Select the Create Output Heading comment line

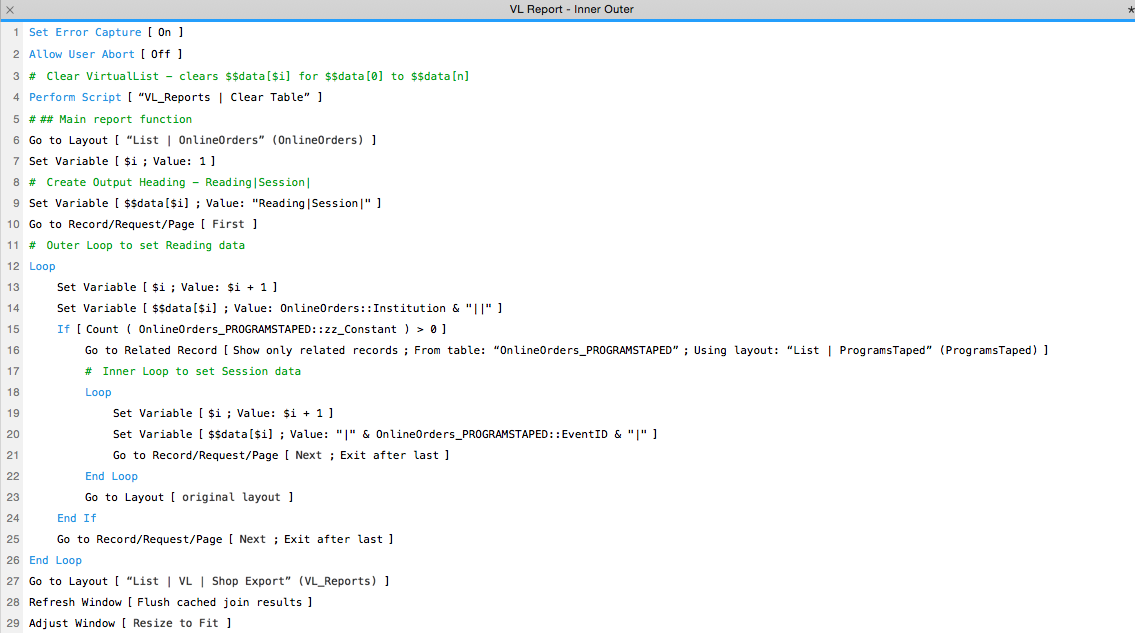point(169,182)
